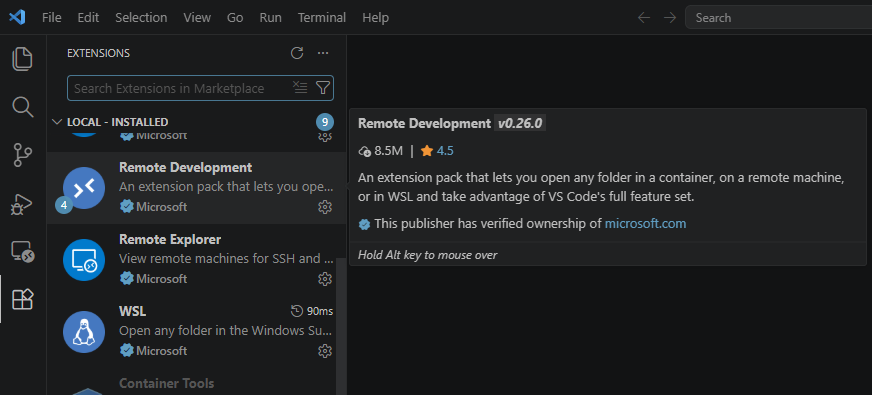Open Extensions views and more actions menu
This screenshot has height=395, width=872.
click(x=323, y=53)
